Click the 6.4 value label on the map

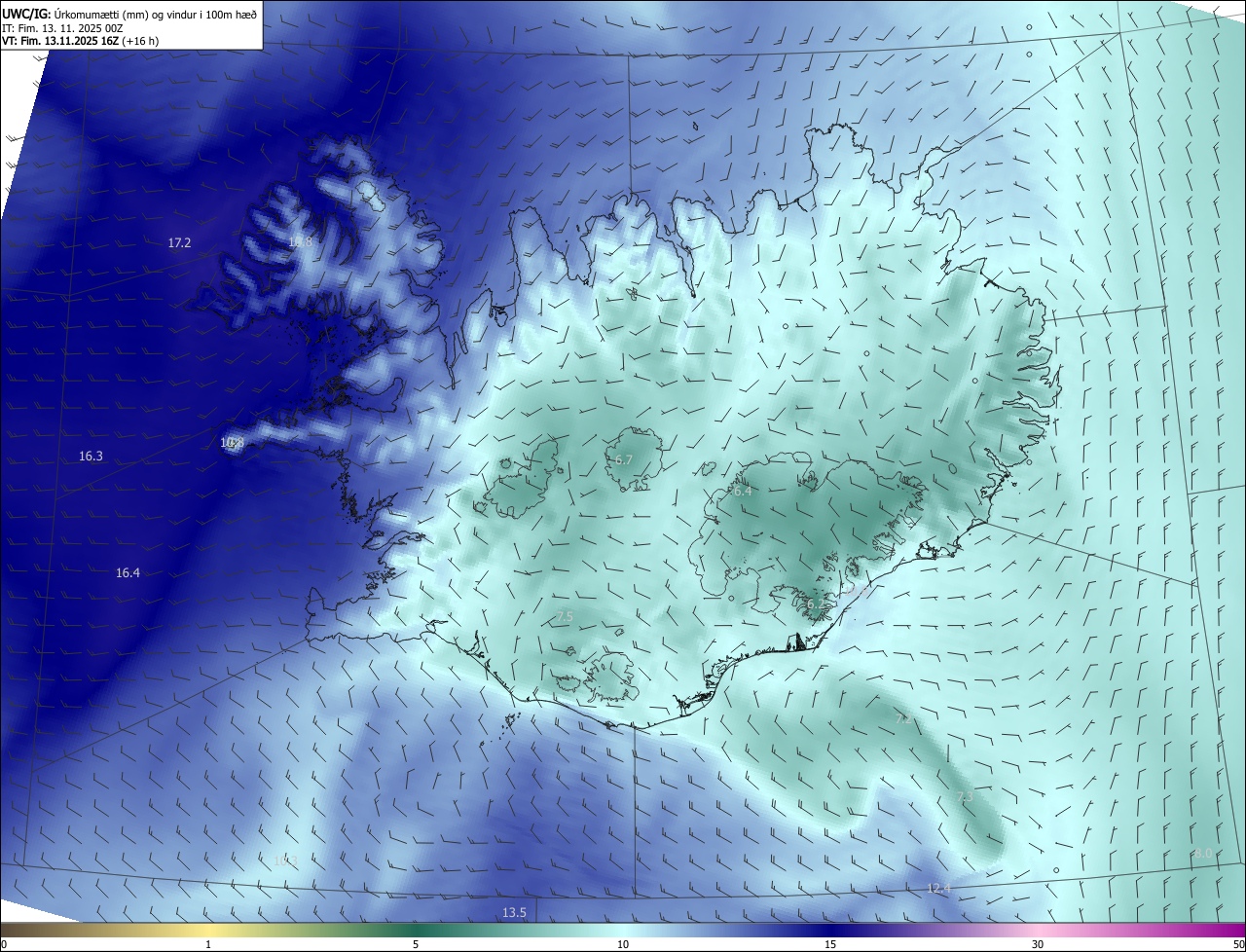(x=742, y=492)
